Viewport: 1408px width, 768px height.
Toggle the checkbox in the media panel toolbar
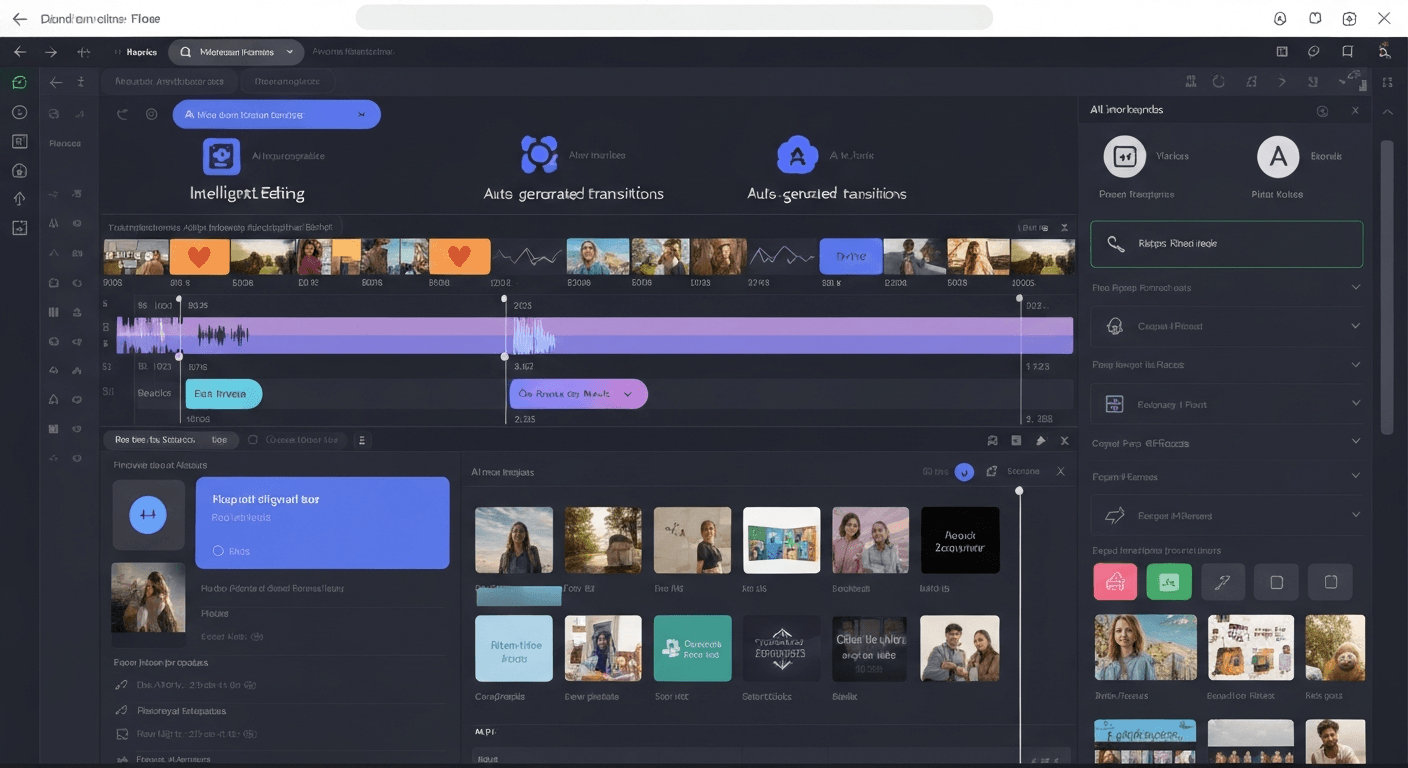pyautogui.click(x=253, y=439)
